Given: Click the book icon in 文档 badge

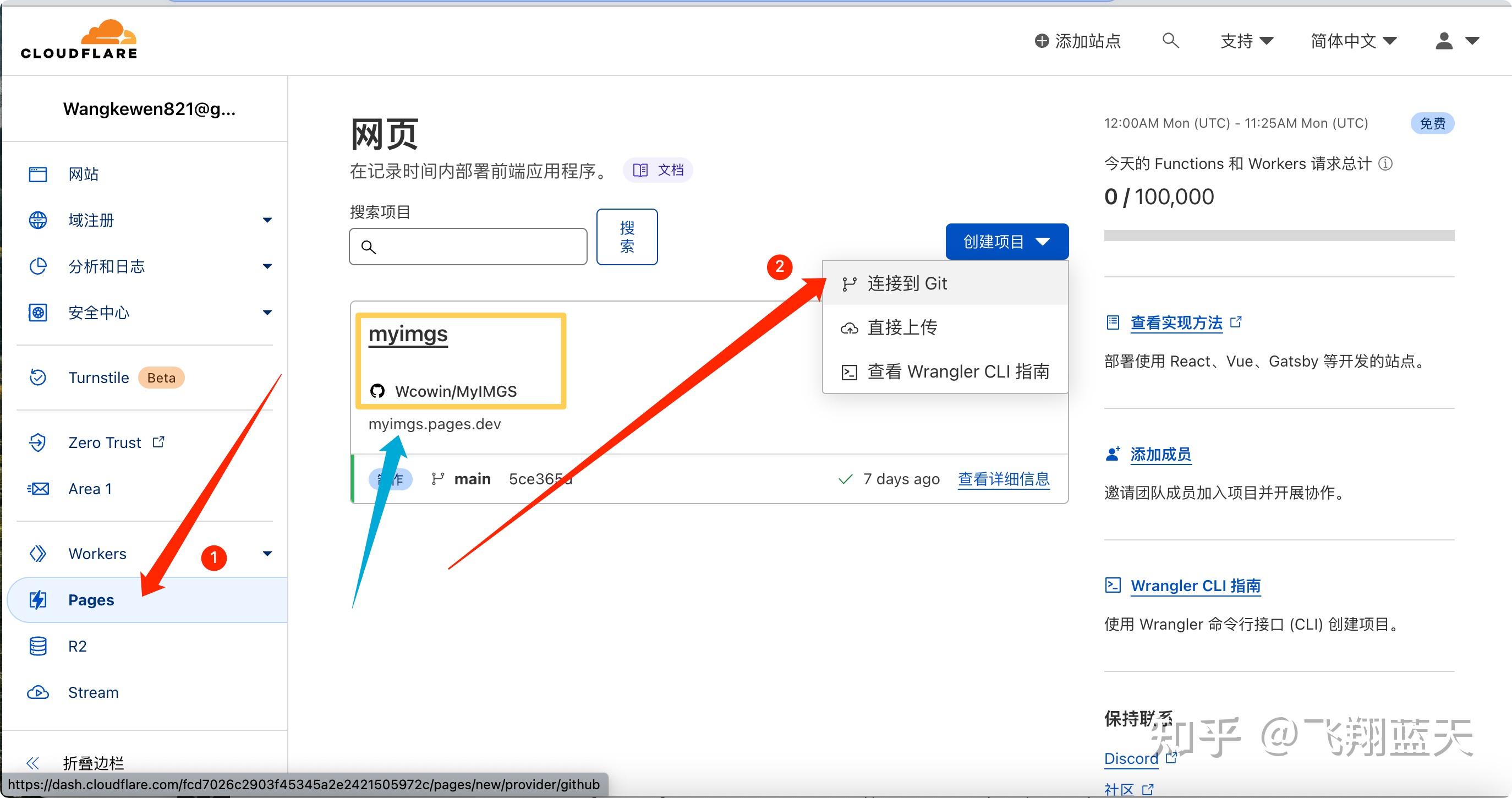Looking at the screenshot, I should click(x=640, y=170).
